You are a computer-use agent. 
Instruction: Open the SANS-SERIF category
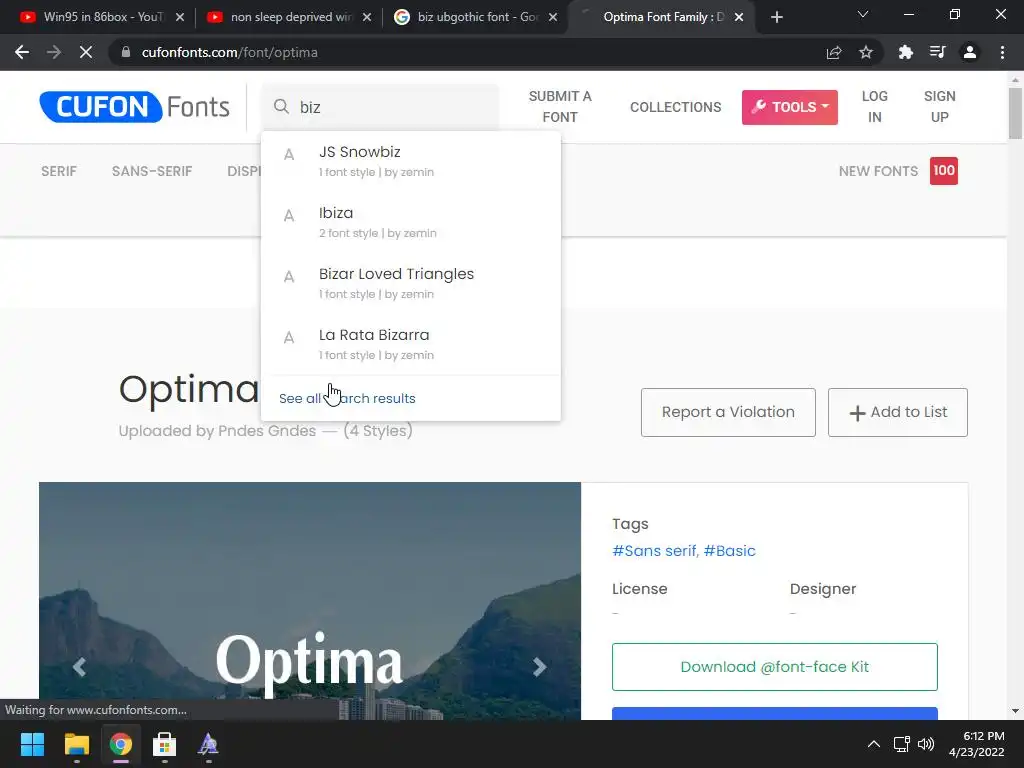click(x=152, y=171)
